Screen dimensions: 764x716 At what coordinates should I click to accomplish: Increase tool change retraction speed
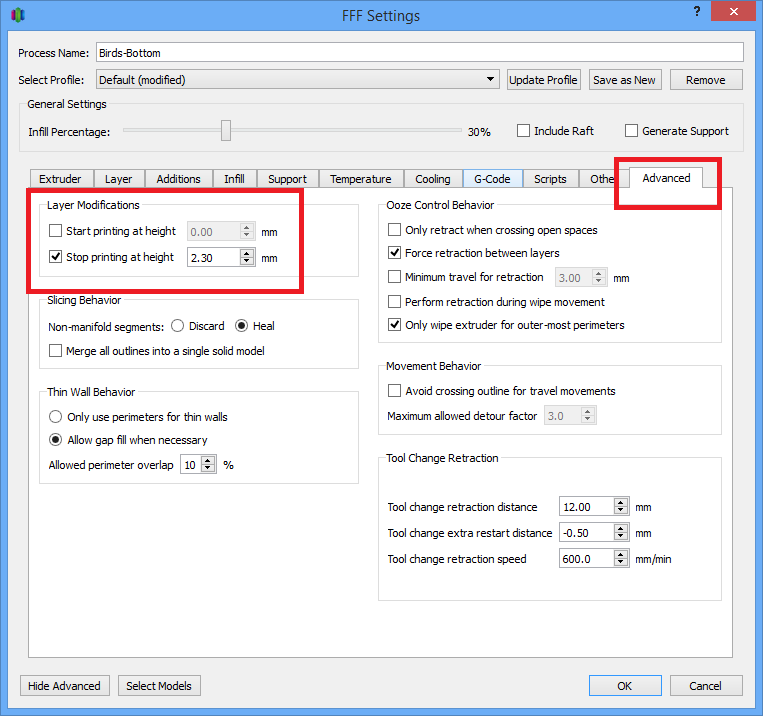click(x=621, y=555)
